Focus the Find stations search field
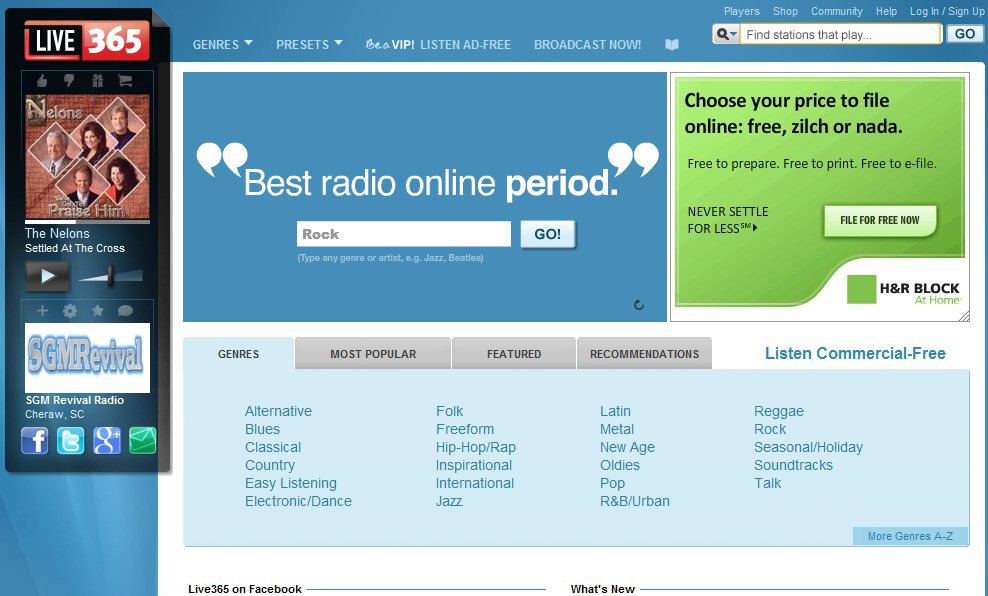This screenshot has height=596, width=988. [x=841, y=34]
